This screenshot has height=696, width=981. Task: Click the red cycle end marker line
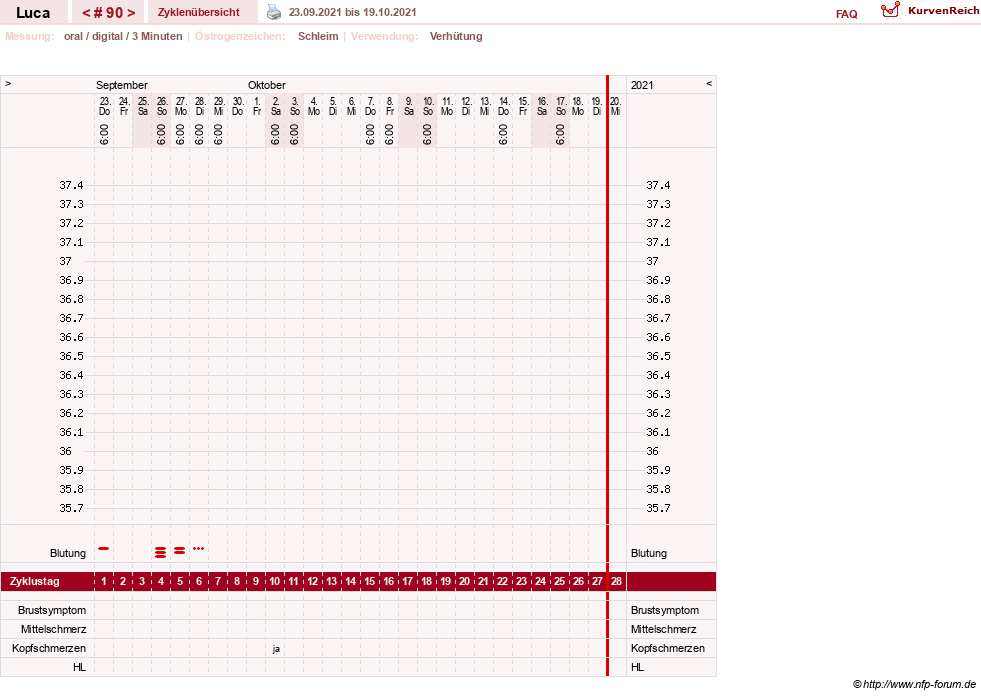click(x=607, y=376)
